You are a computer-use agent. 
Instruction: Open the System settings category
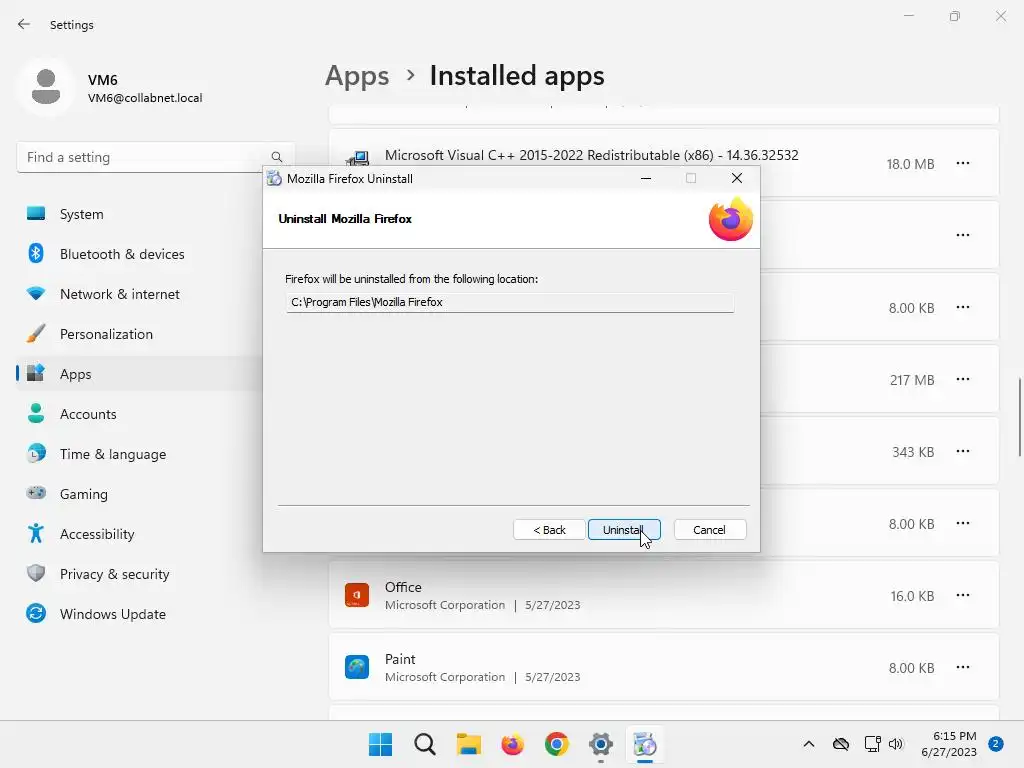[138, 214]
